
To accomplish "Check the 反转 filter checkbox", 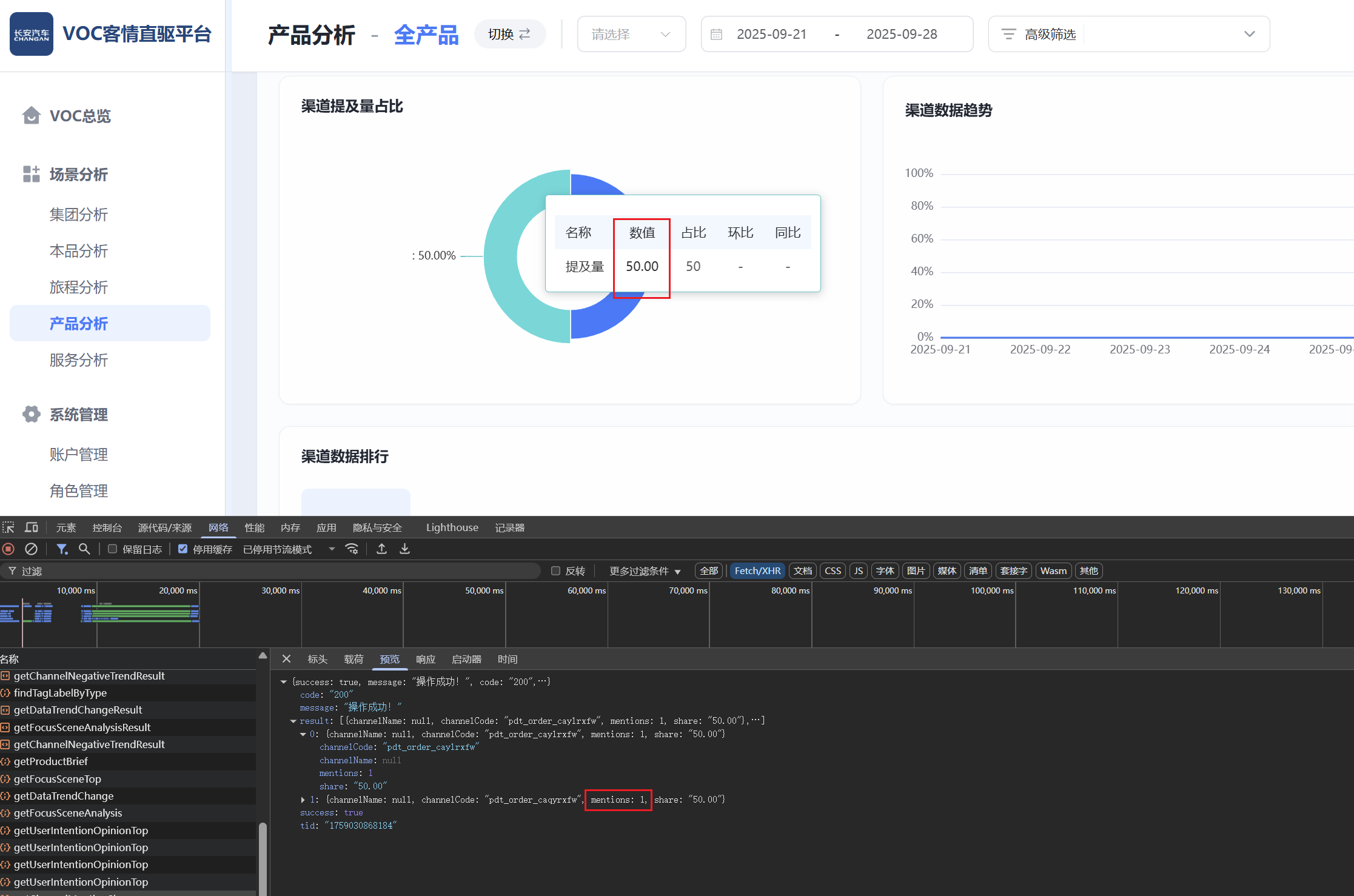I will click(x=555, y=571).
